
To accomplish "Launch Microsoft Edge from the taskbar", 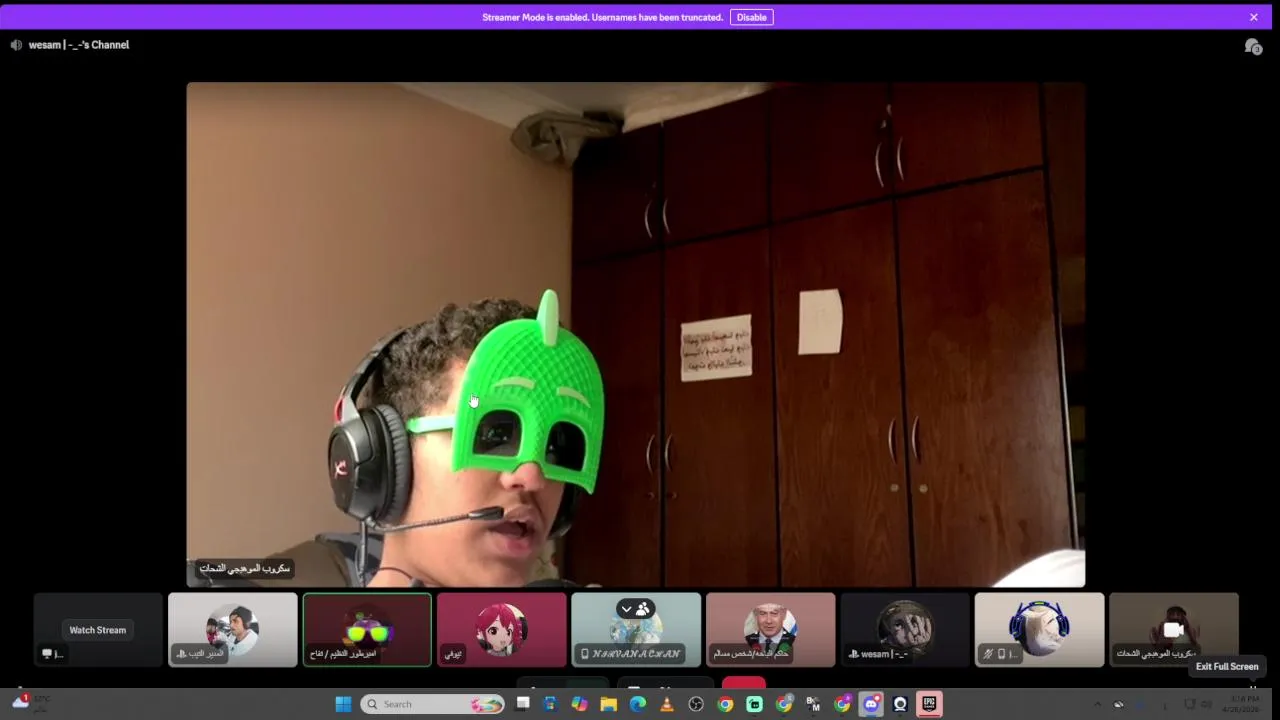I will [x=637, y=704].
